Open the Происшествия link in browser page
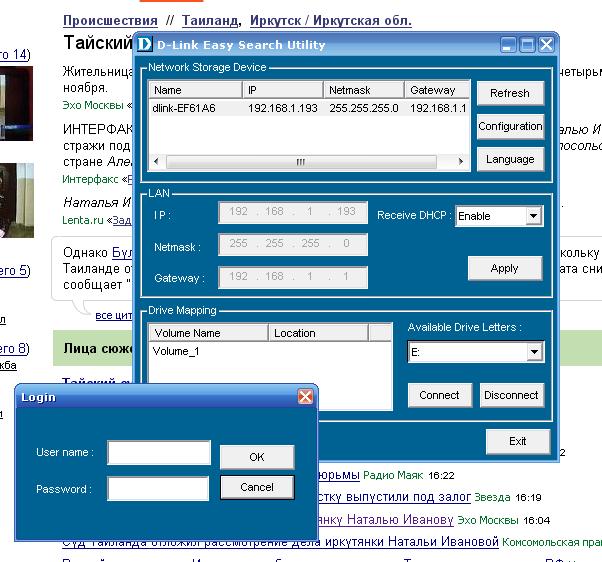The height and width of the screenshot is (562, 602). point(110,20)
